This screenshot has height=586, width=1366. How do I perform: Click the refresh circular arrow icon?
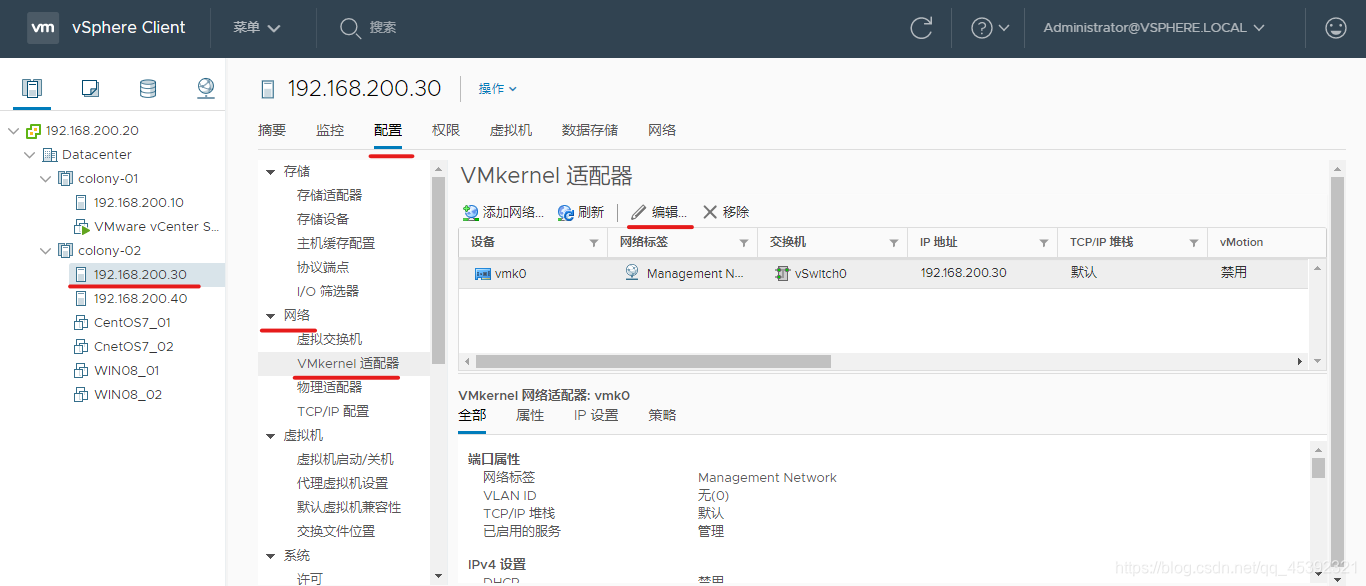click(x=922, y=28)
